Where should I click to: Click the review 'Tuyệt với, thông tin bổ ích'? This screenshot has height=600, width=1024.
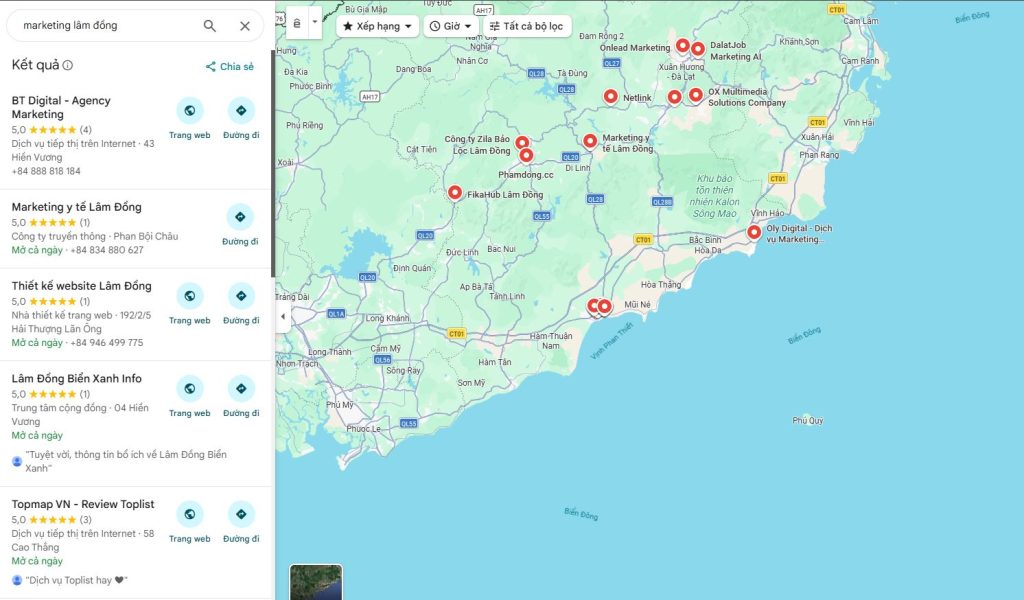(125, 461)
